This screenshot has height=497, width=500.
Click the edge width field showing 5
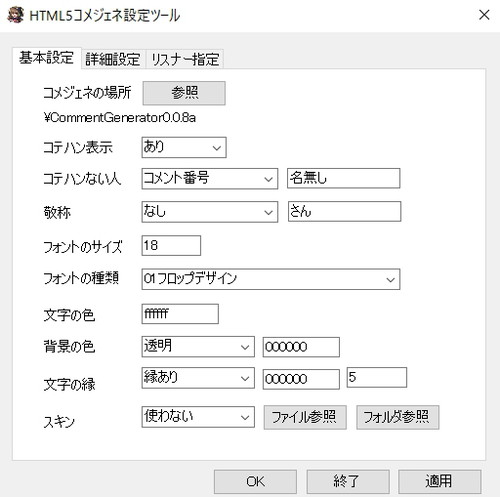(x=377, y=377)
